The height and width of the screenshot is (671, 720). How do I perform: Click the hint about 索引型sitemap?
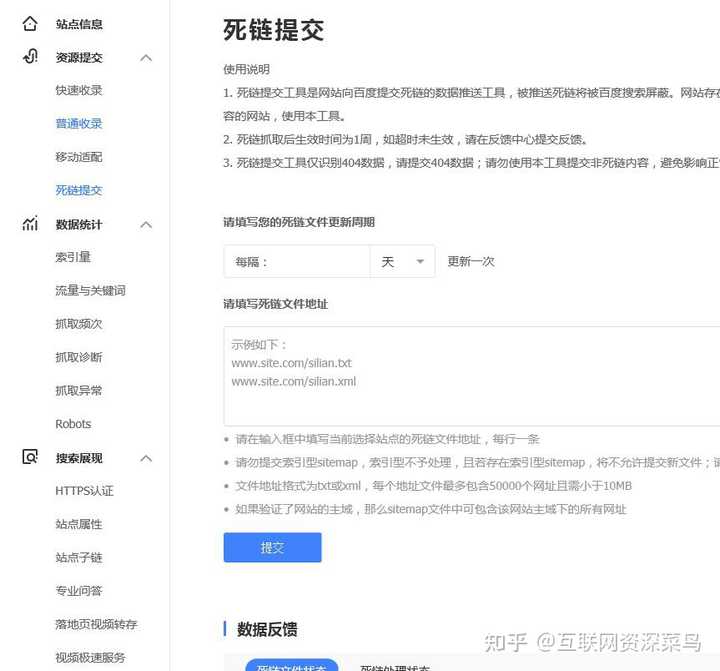pos(478,462)
